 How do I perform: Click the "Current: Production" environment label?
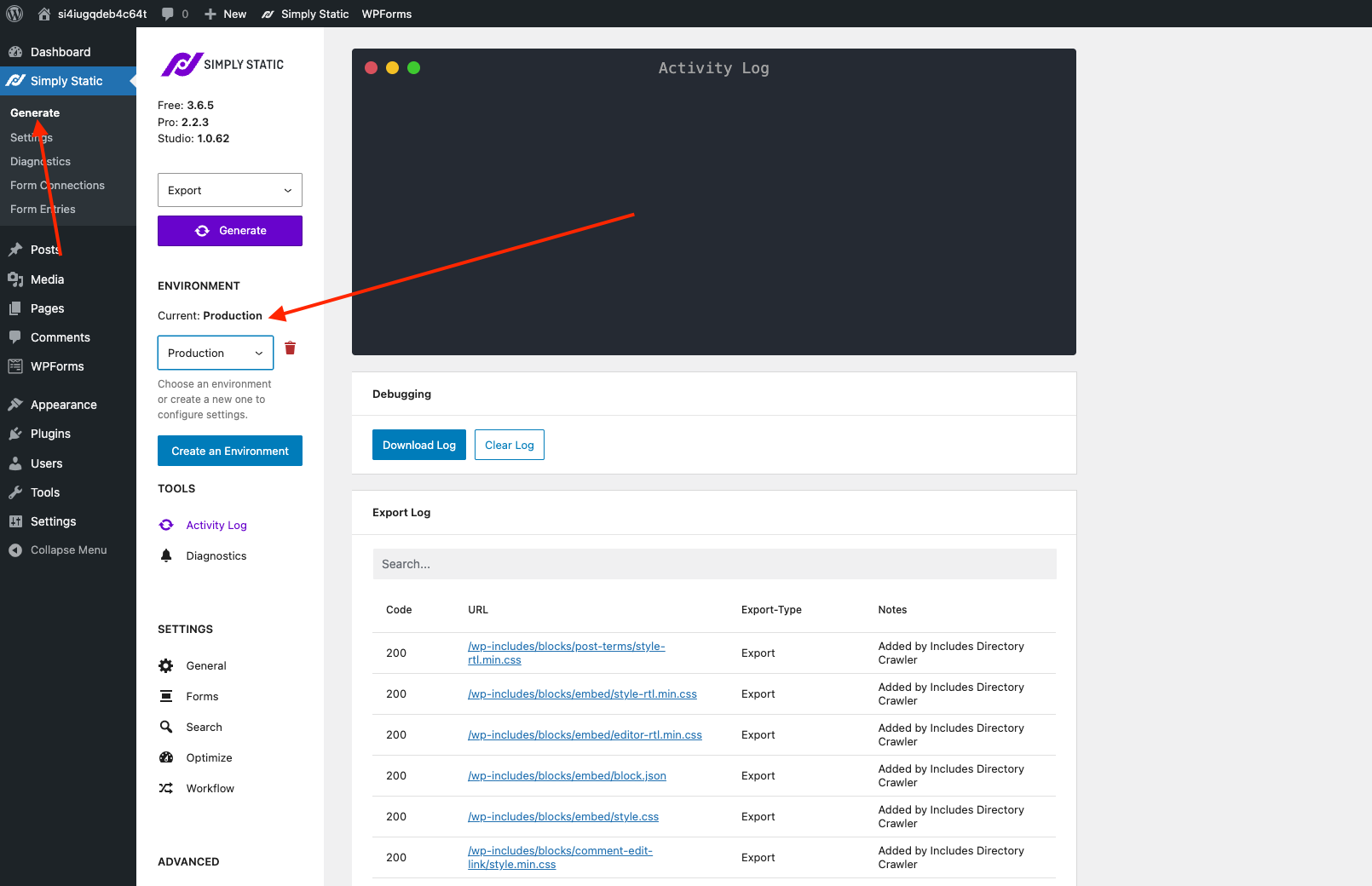point(210,315)
